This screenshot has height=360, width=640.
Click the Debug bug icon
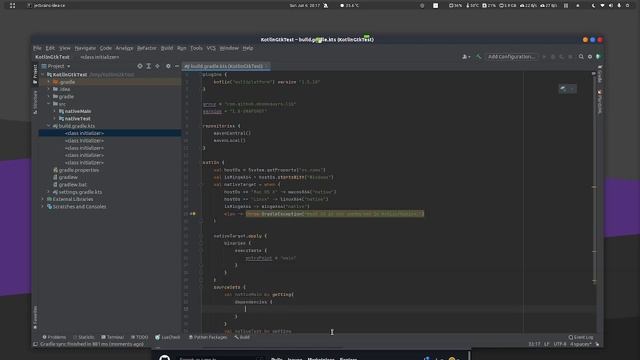(553, 57)
